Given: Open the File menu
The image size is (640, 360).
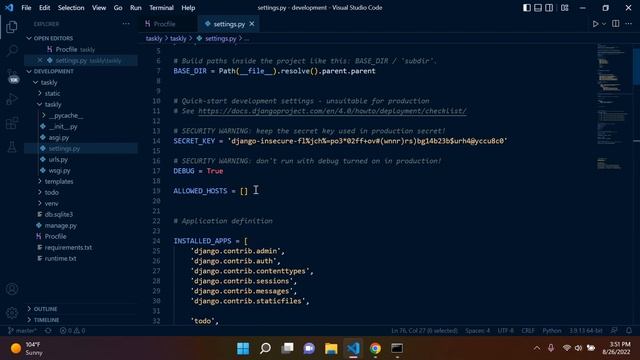Looking at the screenshot, I should (x=26, y=8).
